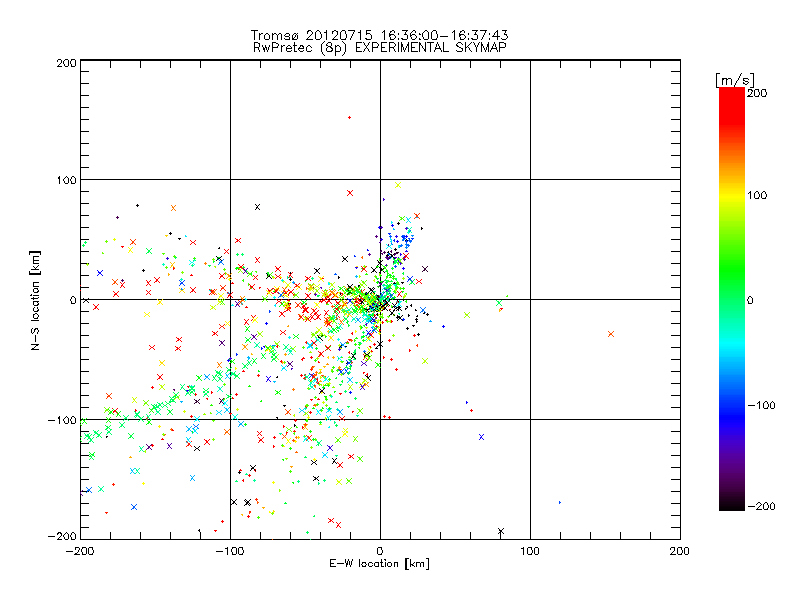Click the Tromsø 20120715 16:36:00-16:37:43 title
This screenshot has height=600, width=800.
tap(380, 35)
